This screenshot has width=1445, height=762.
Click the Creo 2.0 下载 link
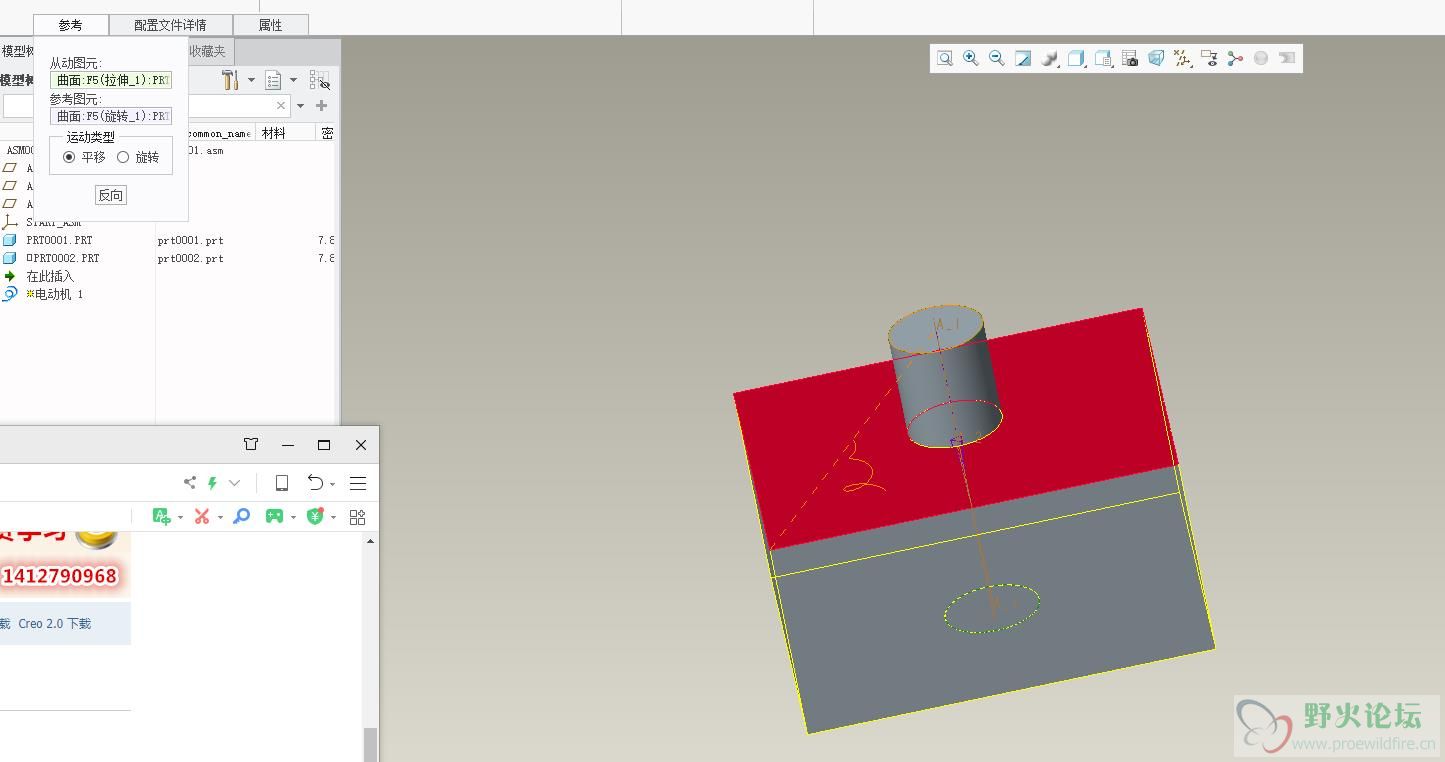pyautogui.click(x=54, y=623)
